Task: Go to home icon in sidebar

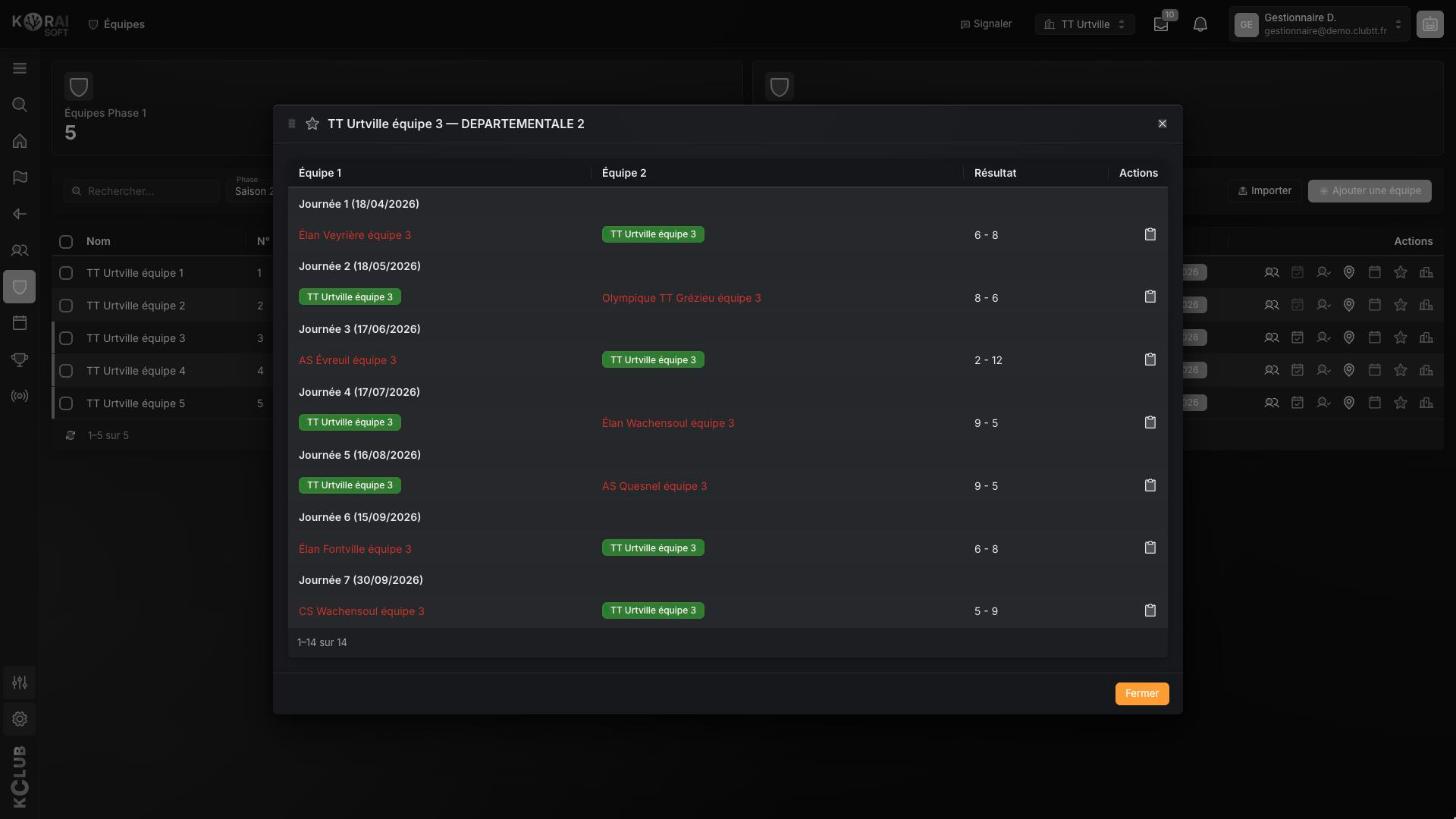Action: tap(19, 141)
